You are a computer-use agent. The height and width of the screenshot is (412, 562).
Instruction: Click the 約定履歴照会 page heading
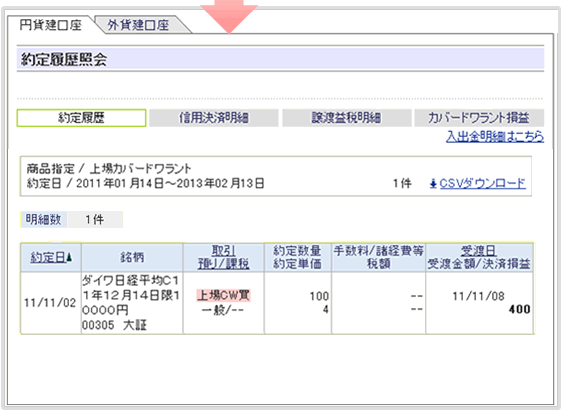(x=64, y=59)
